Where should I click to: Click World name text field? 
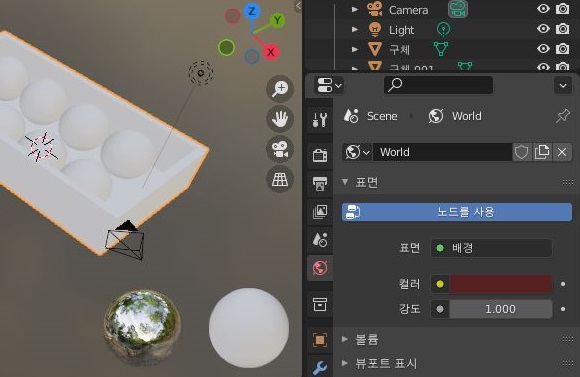click(x=442, y=152)
